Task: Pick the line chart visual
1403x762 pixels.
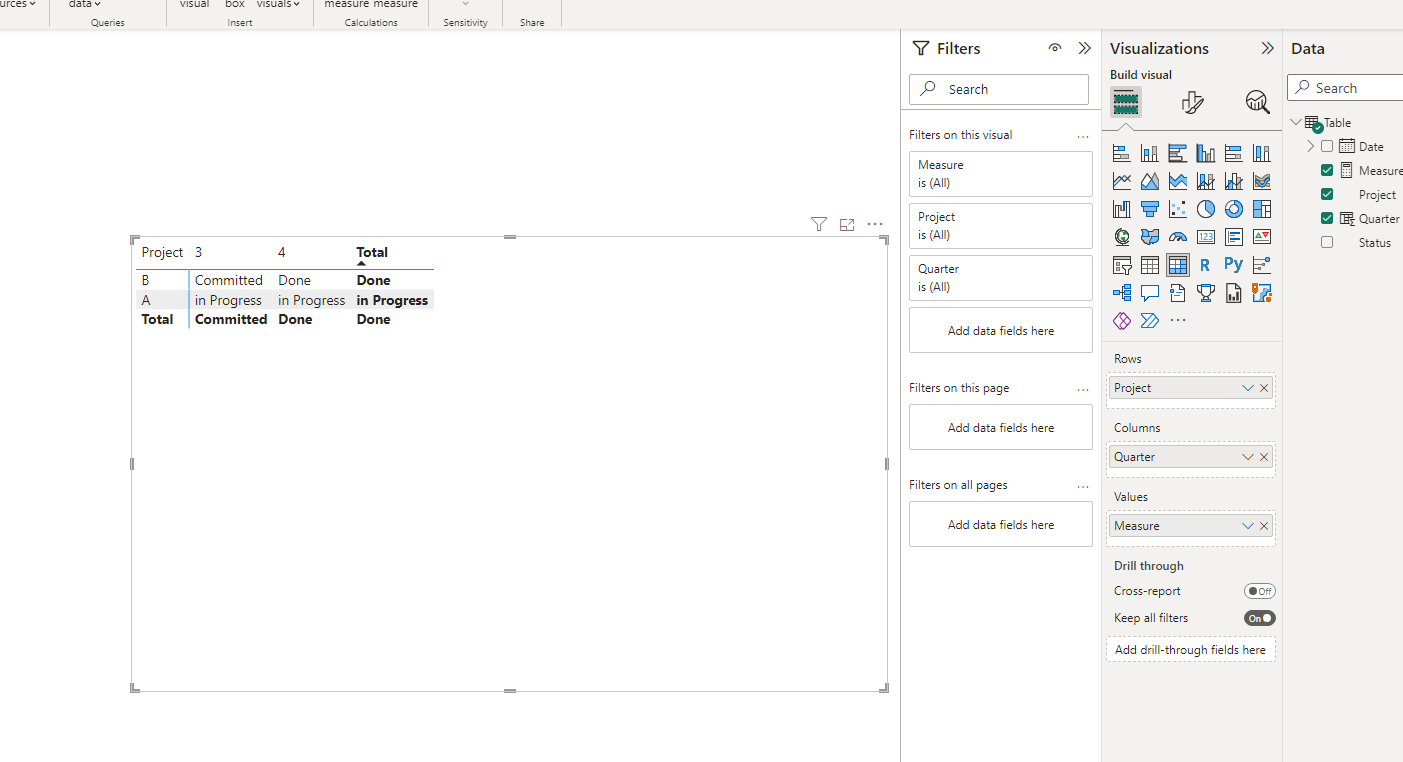Action: point(1122,182)
